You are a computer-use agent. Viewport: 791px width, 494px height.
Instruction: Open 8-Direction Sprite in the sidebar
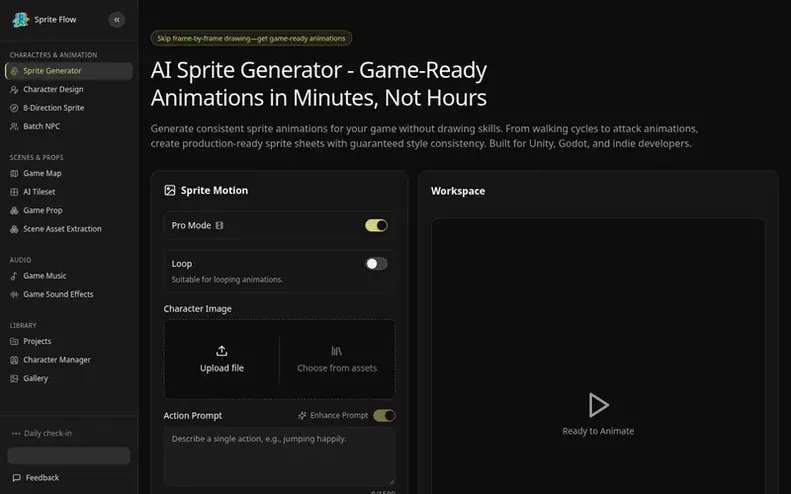point(69,108)
